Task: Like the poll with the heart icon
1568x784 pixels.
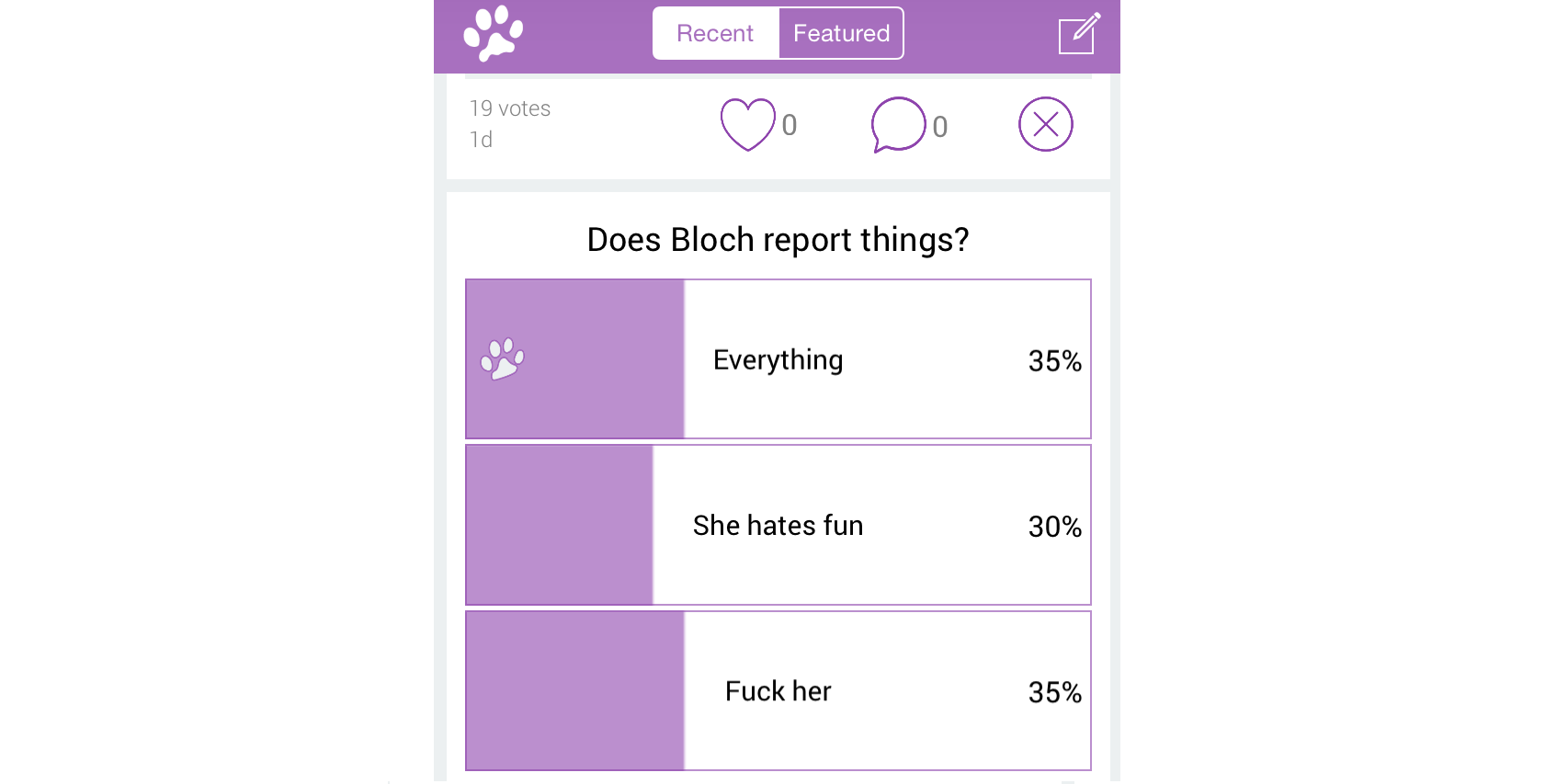Action: click(747, 124)
